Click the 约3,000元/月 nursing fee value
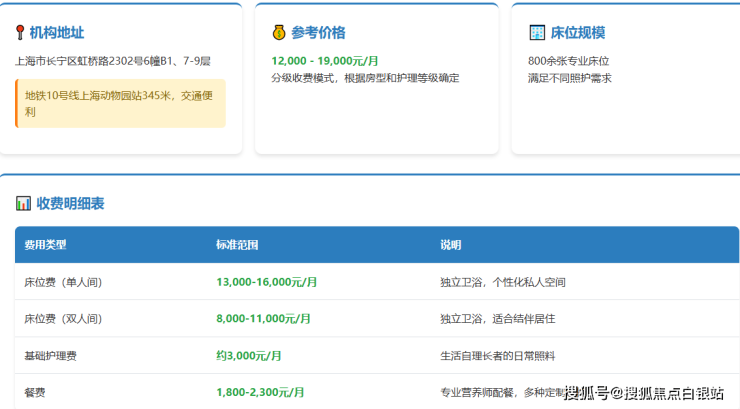Image resolution: width=740 pixels, height=409 pixels. pos(248,356)
